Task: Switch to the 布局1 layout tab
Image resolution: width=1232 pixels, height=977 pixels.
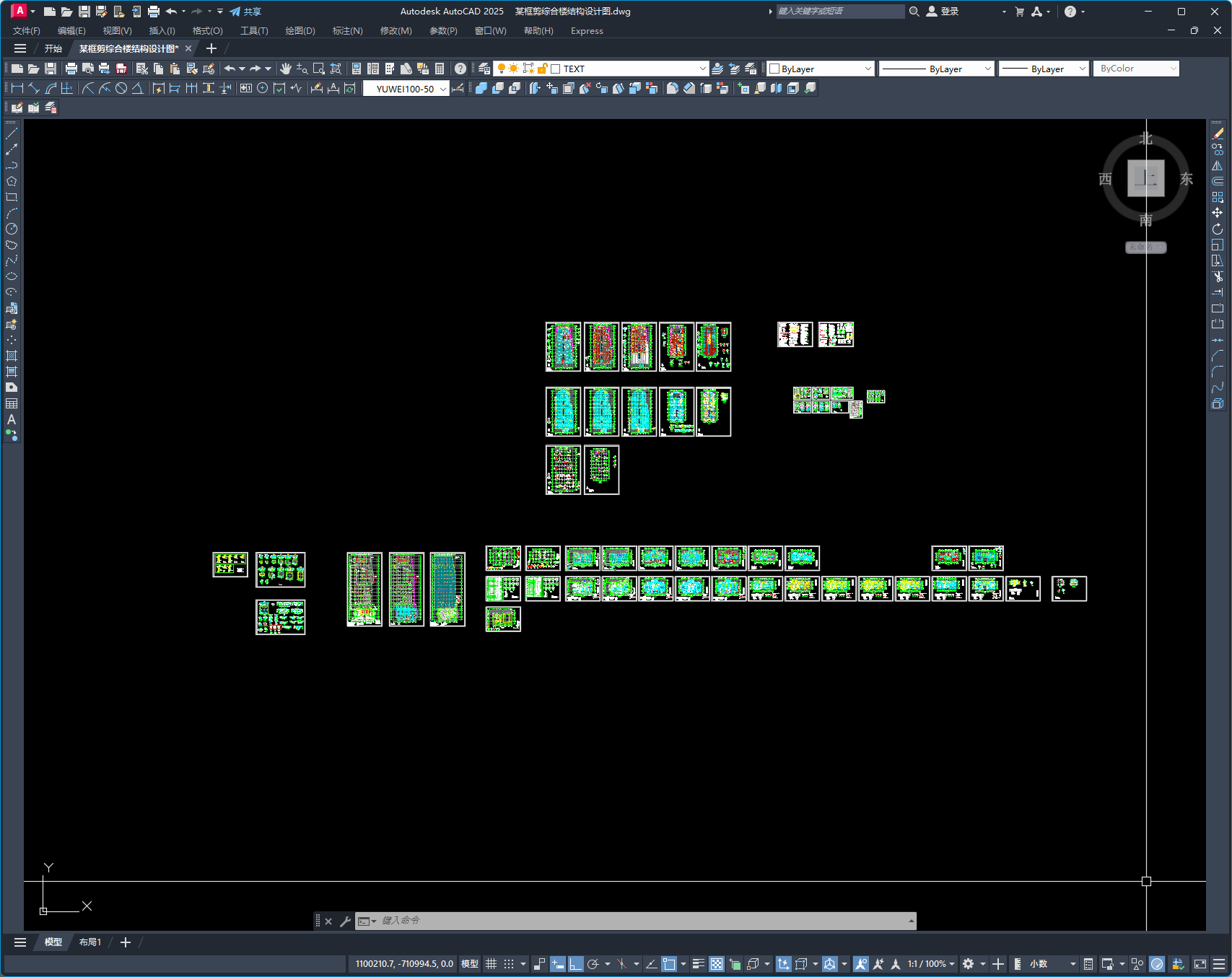Action: (90, 942)
